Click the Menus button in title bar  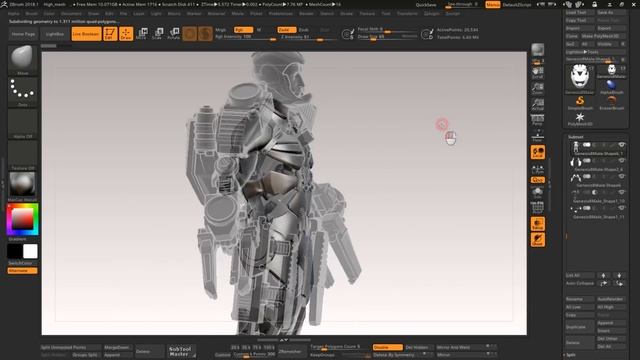[x=493, y=4]
